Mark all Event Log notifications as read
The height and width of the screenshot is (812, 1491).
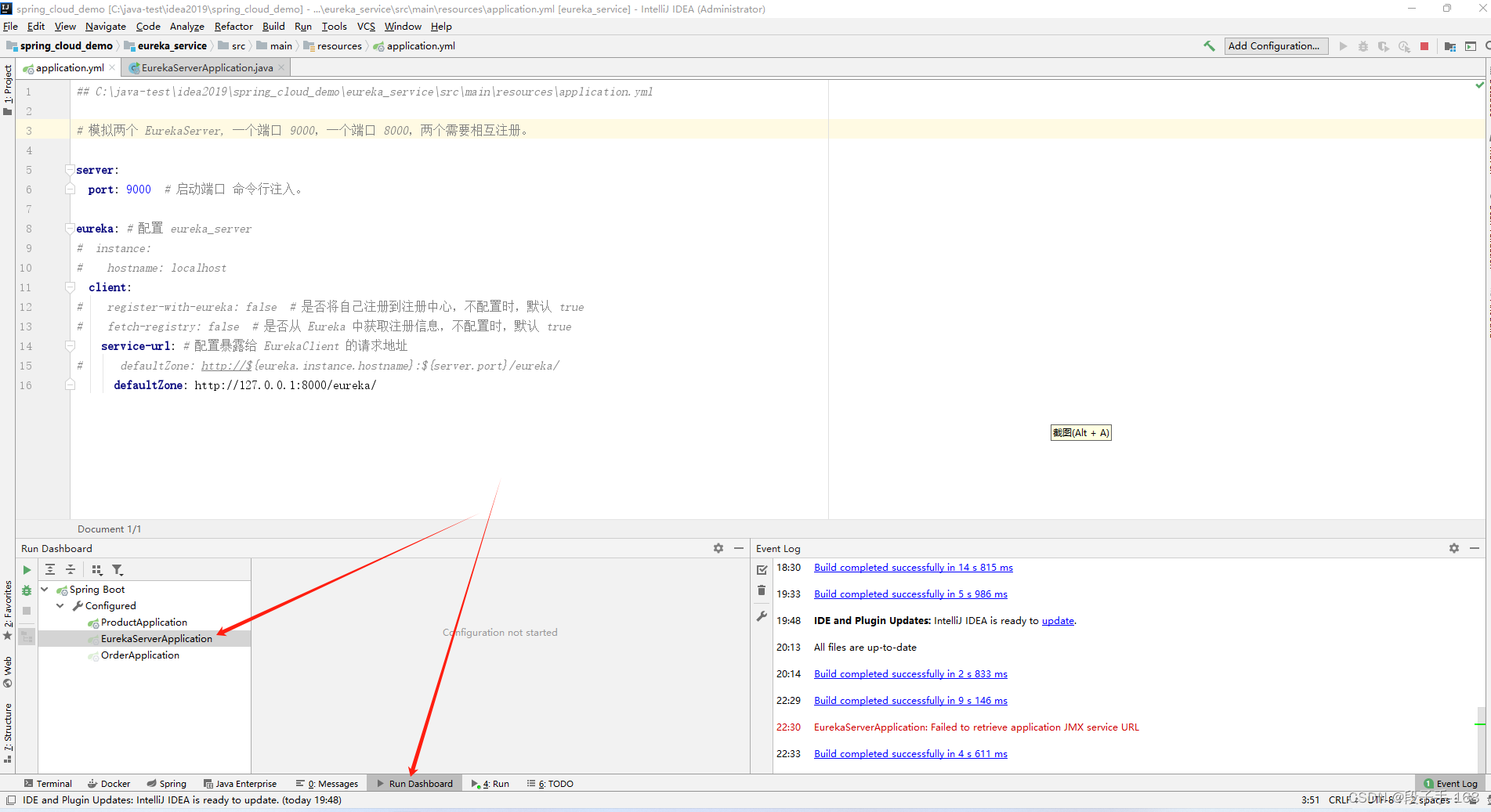762,570
